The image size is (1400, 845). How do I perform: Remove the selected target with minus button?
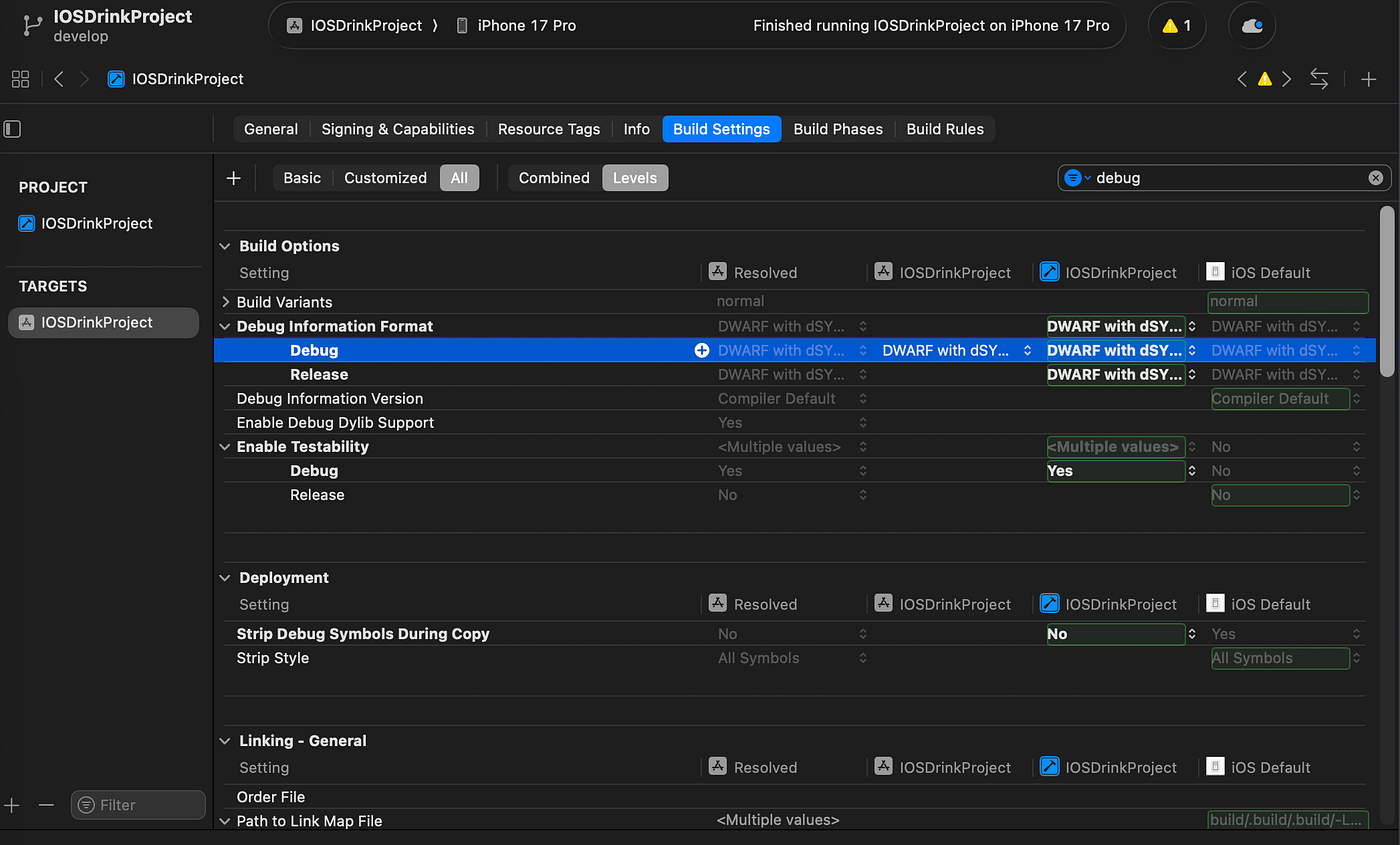(x=46, y=805)
